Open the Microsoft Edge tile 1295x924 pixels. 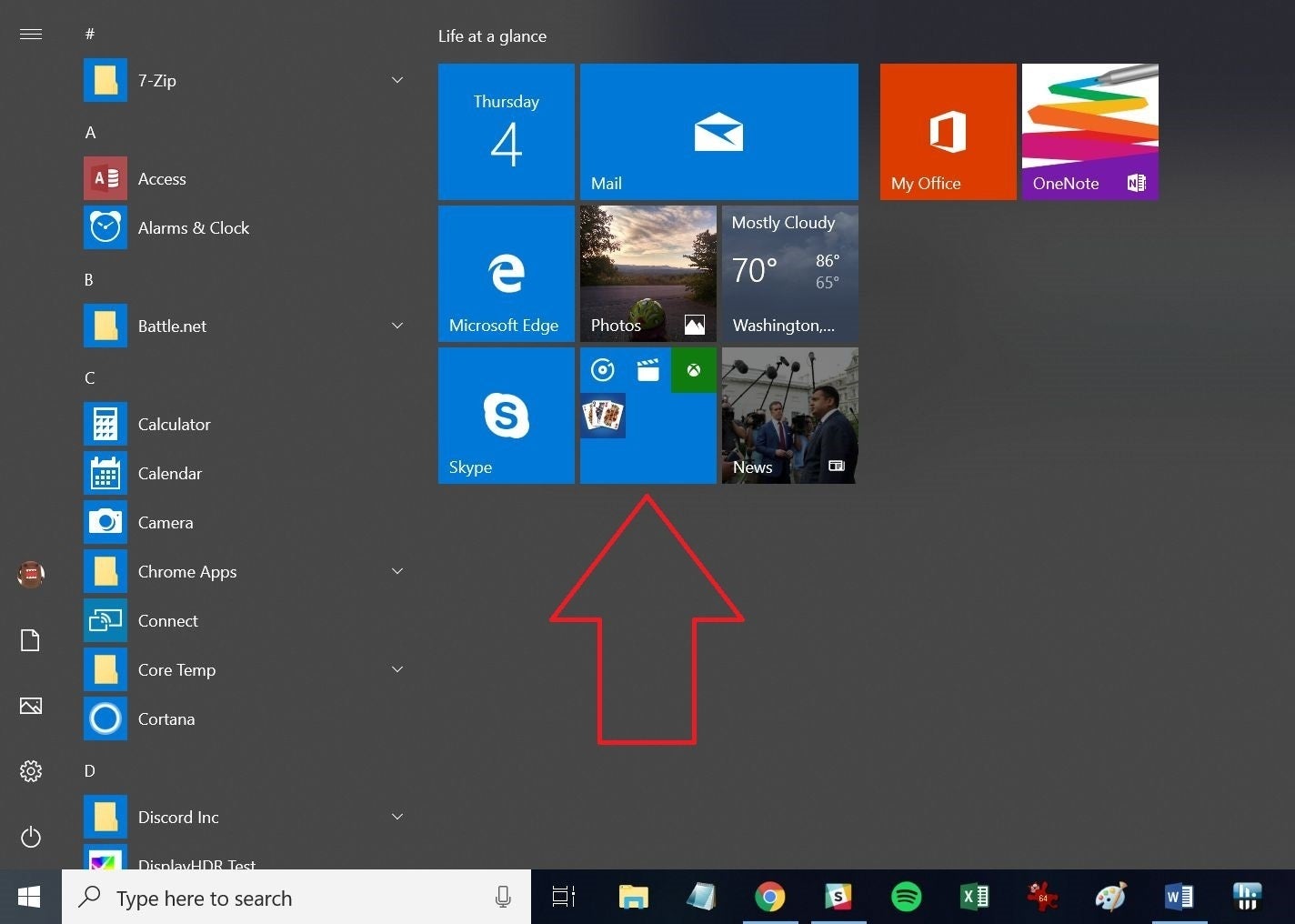(507, 274)
